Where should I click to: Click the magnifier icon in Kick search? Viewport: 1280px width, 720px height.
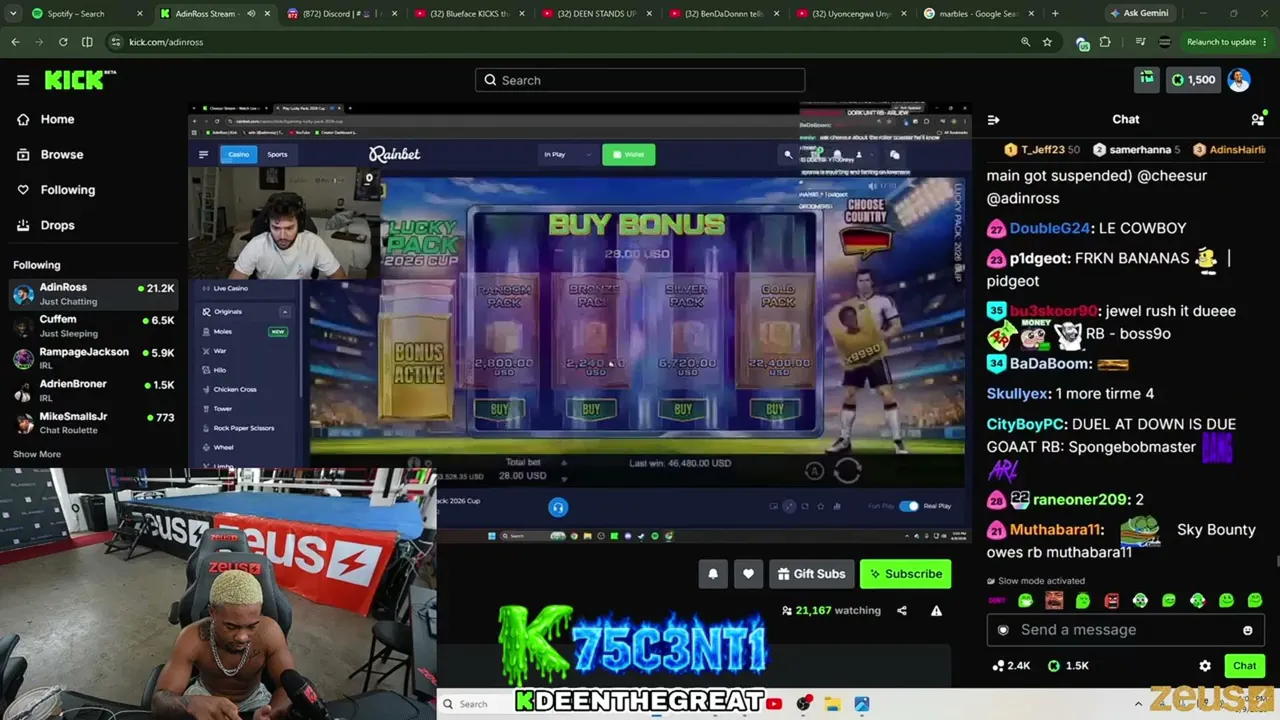pyautogui.click(x=491, y=80)
